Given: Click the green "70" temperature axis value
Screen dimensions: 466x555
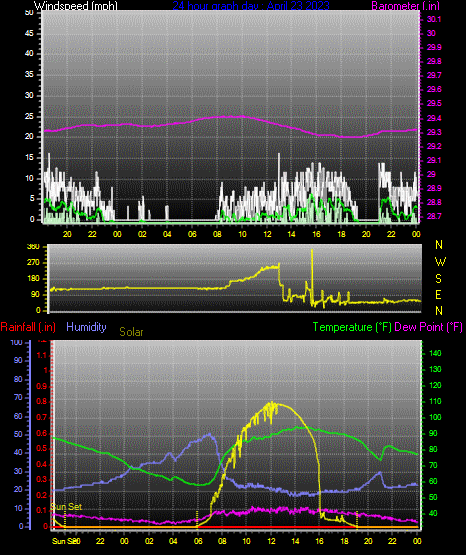Looking at the screenshot, I should coord(433,465).
